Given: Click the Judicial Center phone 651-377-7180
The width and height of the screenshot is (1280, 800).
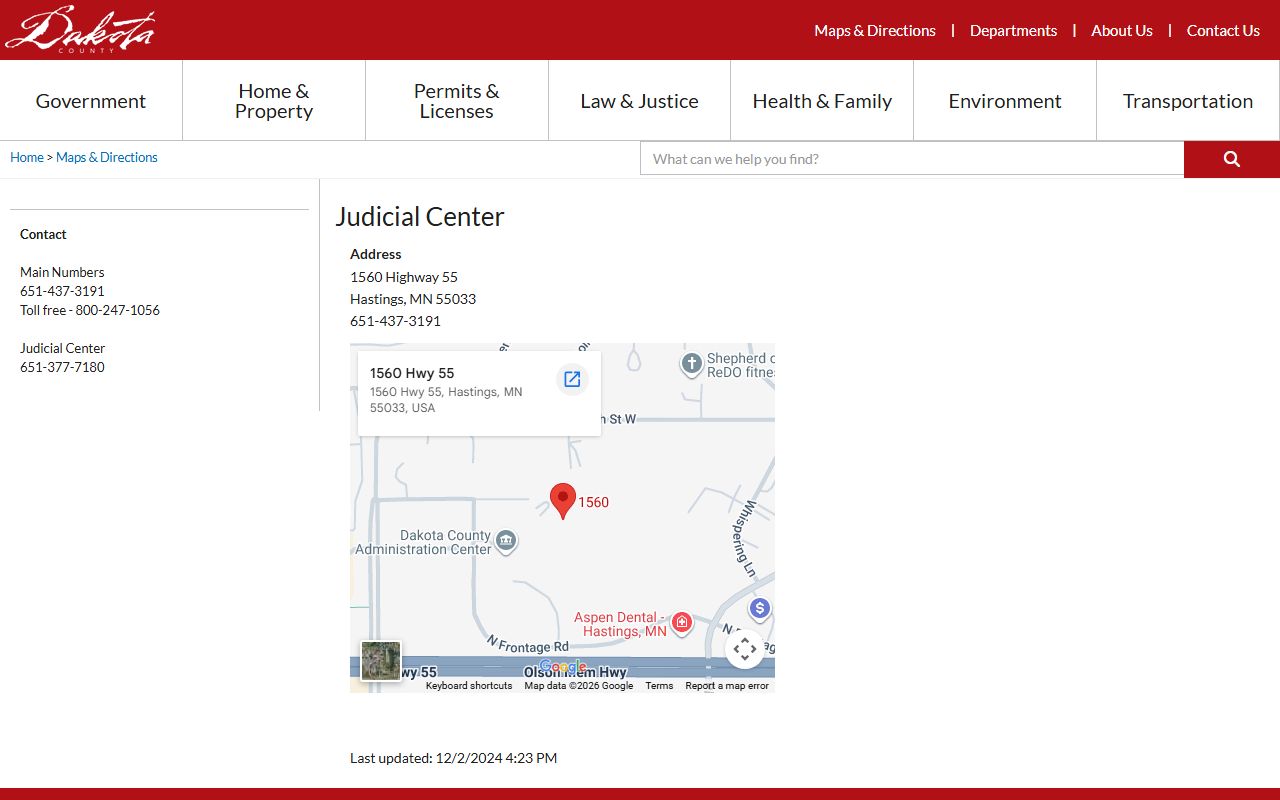Looking at the screenshot, I should coord(62,367).
